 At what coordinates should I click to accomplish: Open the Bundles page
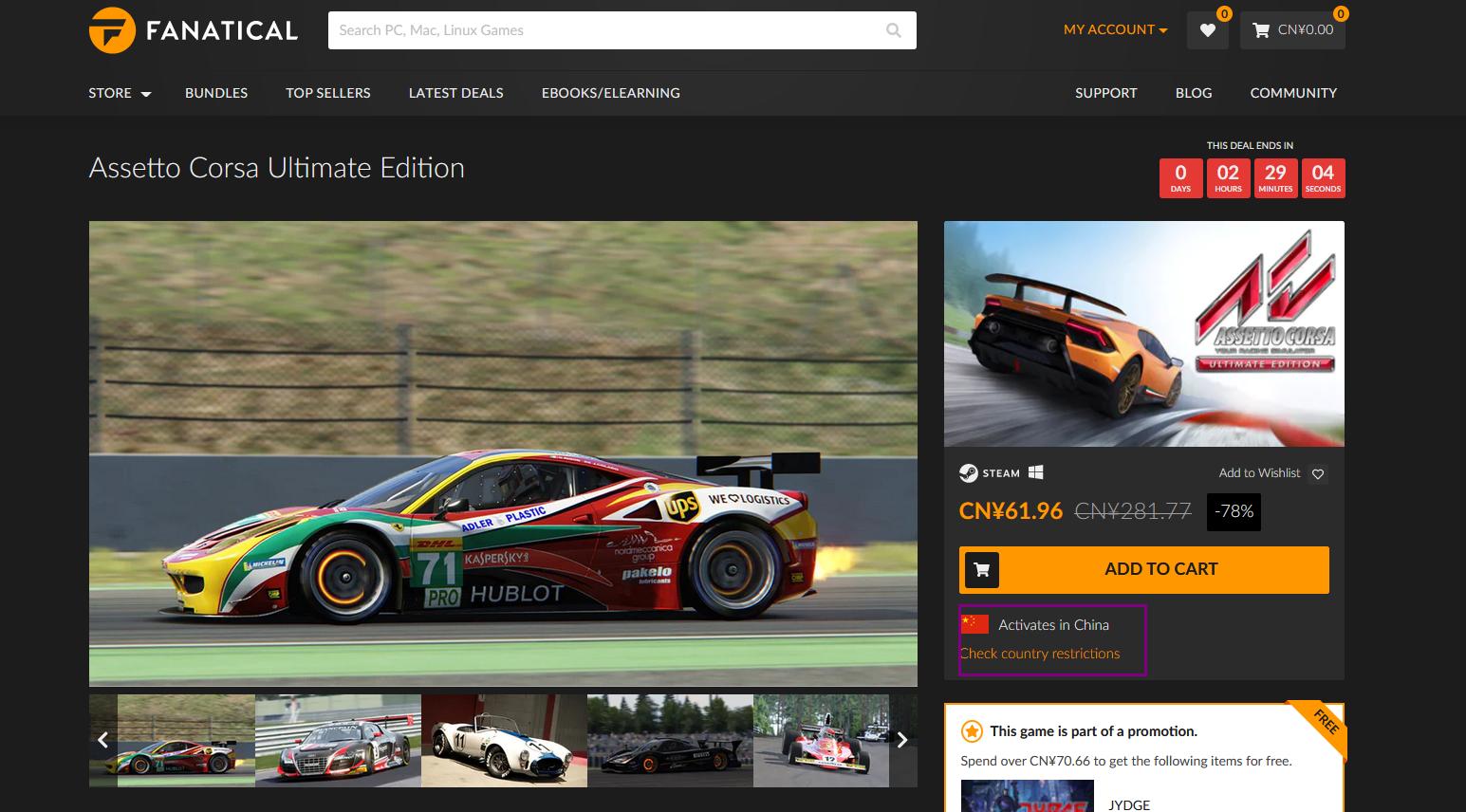tap(216, 93)
